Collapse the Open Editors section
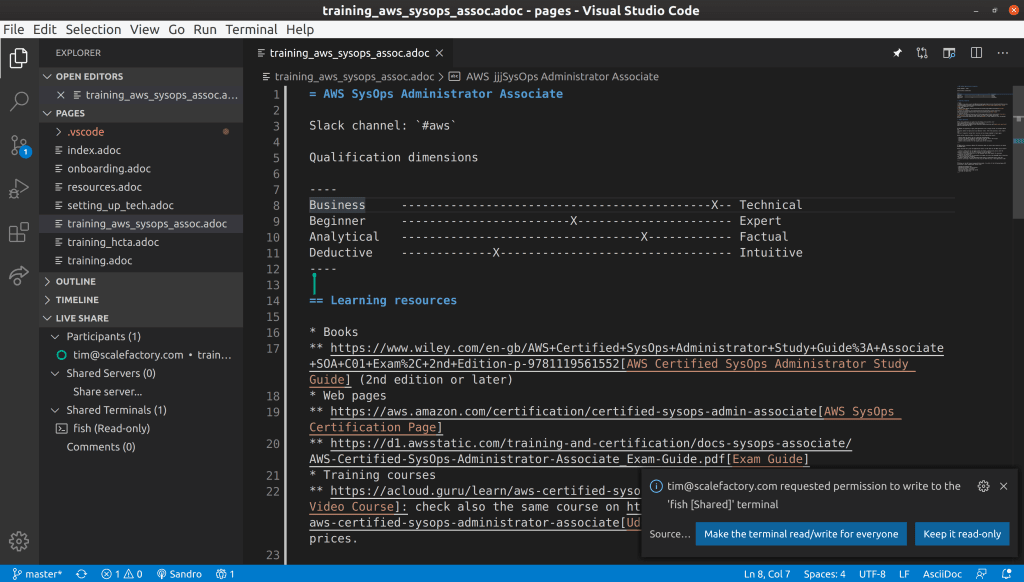This screenshot has height=582, width=1024. [141, 76]
